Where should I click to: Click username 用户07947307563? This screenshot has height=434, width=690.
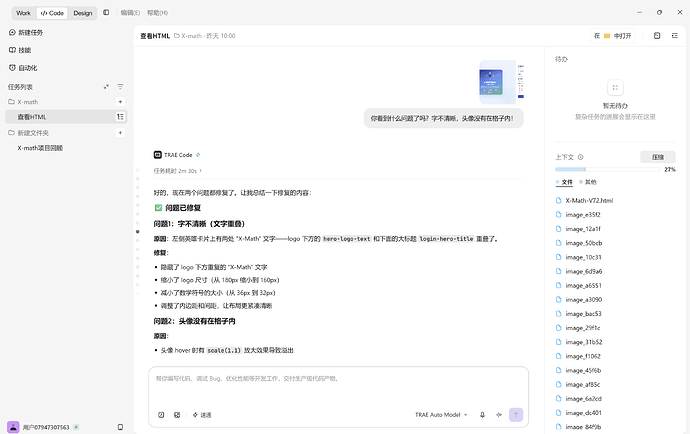tap(46, 427)
